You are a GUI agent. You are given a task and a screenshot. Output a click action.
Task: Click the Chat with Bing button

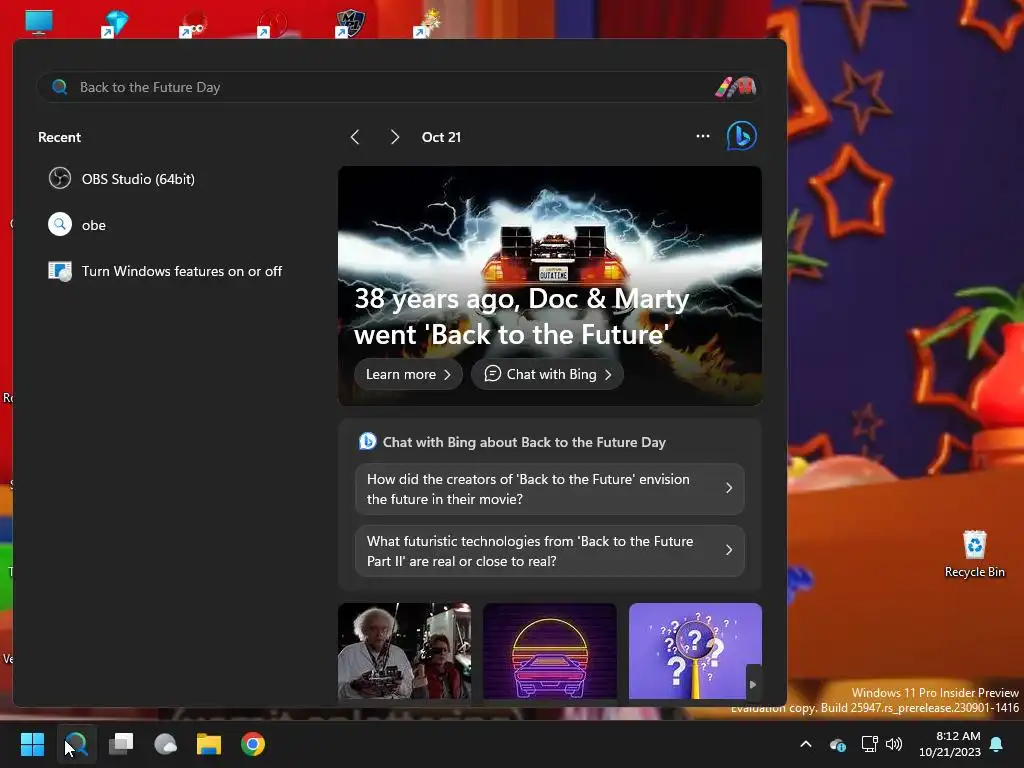(x=547, y=374)
